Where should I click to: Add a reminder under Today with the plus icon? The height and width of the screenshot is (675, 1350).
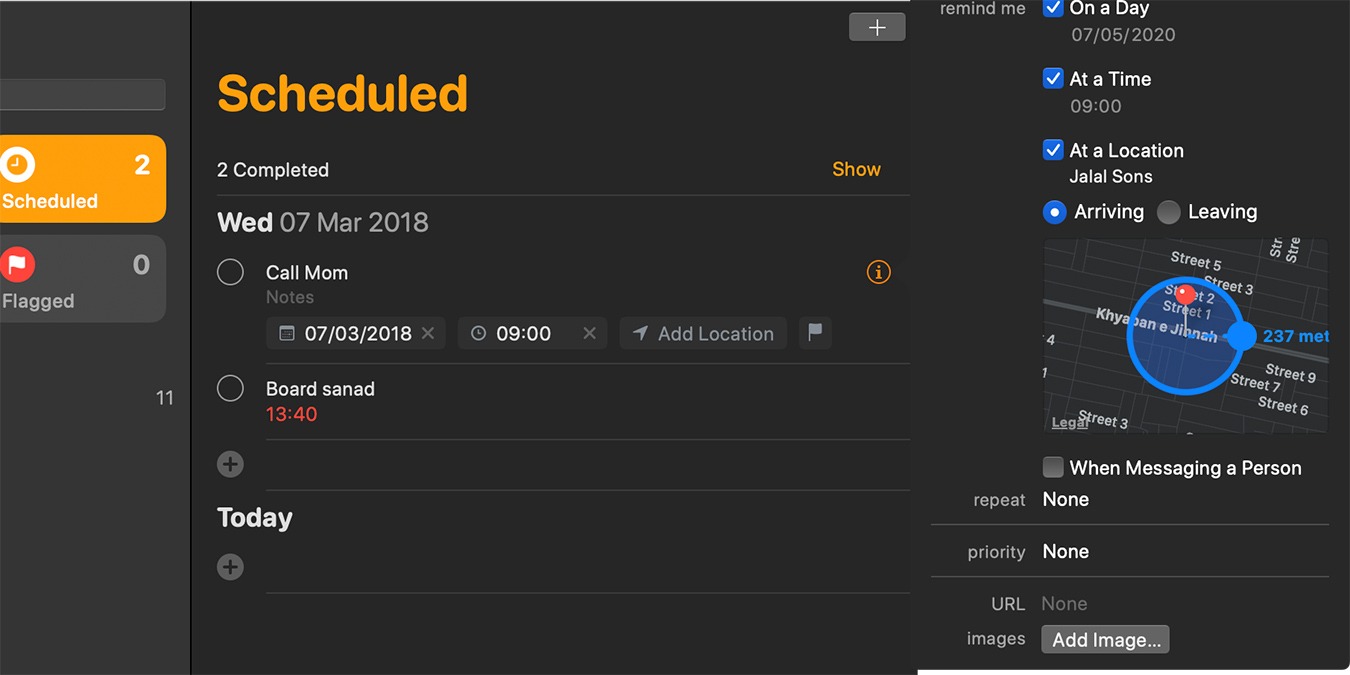[x=230, y=566]
